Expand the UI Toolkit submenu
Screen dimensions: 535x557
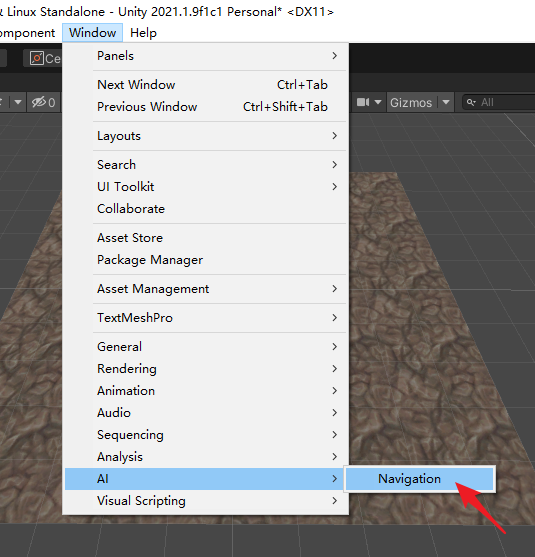(x=205, y=187)
